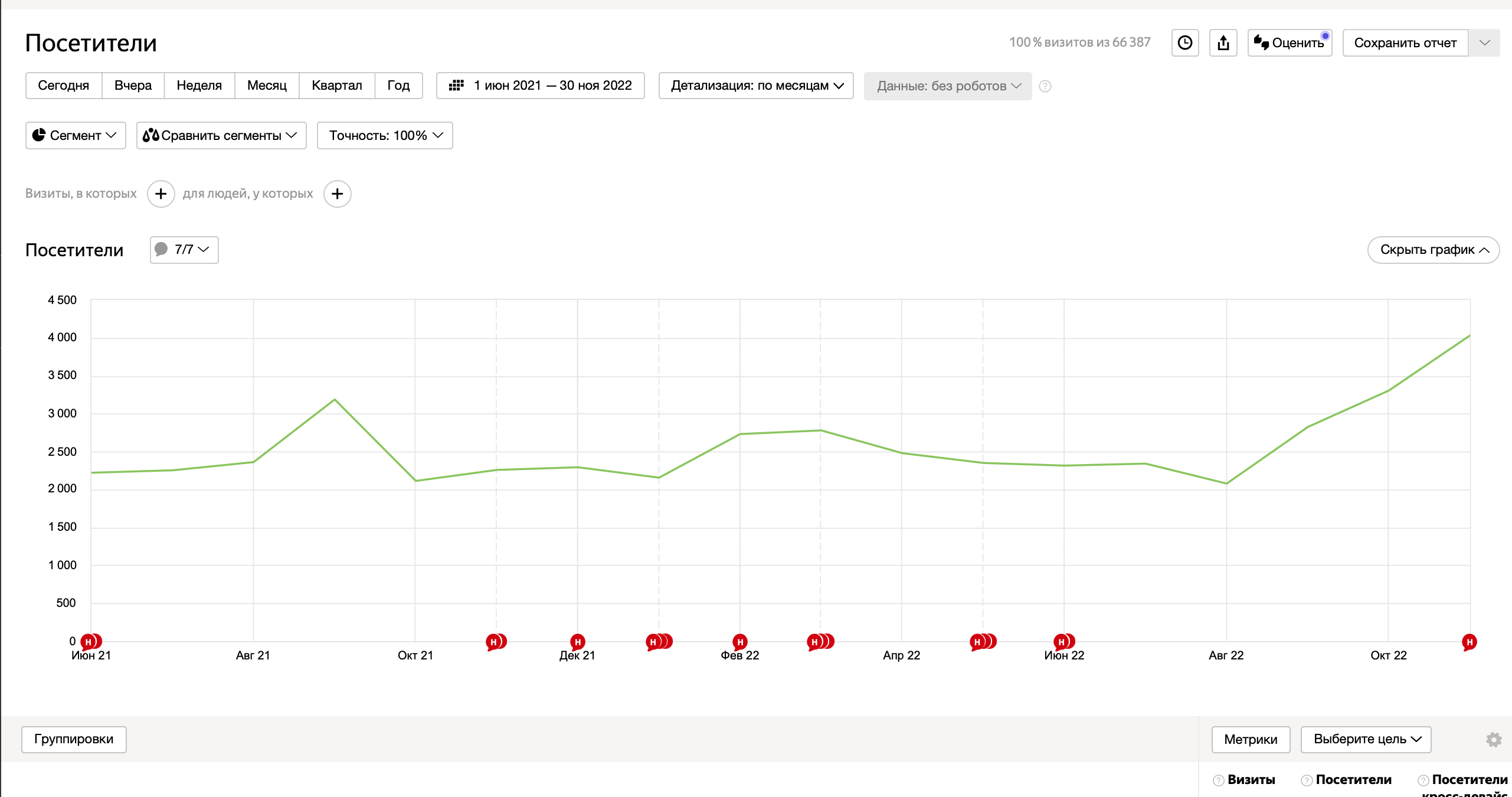1512x797 pixels.
Task: Click the annotation marker at Июн 21
Action: [x=91, y=642]
